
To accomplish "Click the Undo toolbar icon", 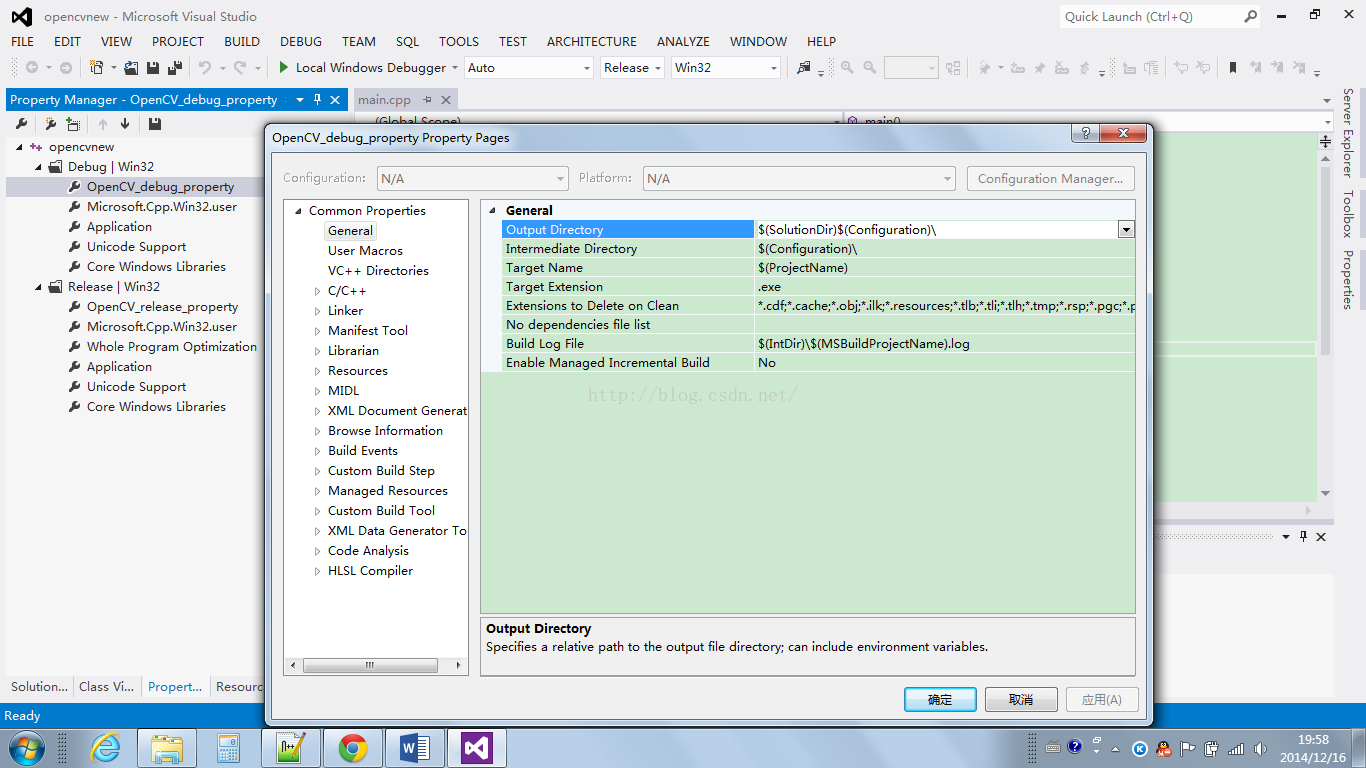I will pyautogui.click(x=204, y=68).
